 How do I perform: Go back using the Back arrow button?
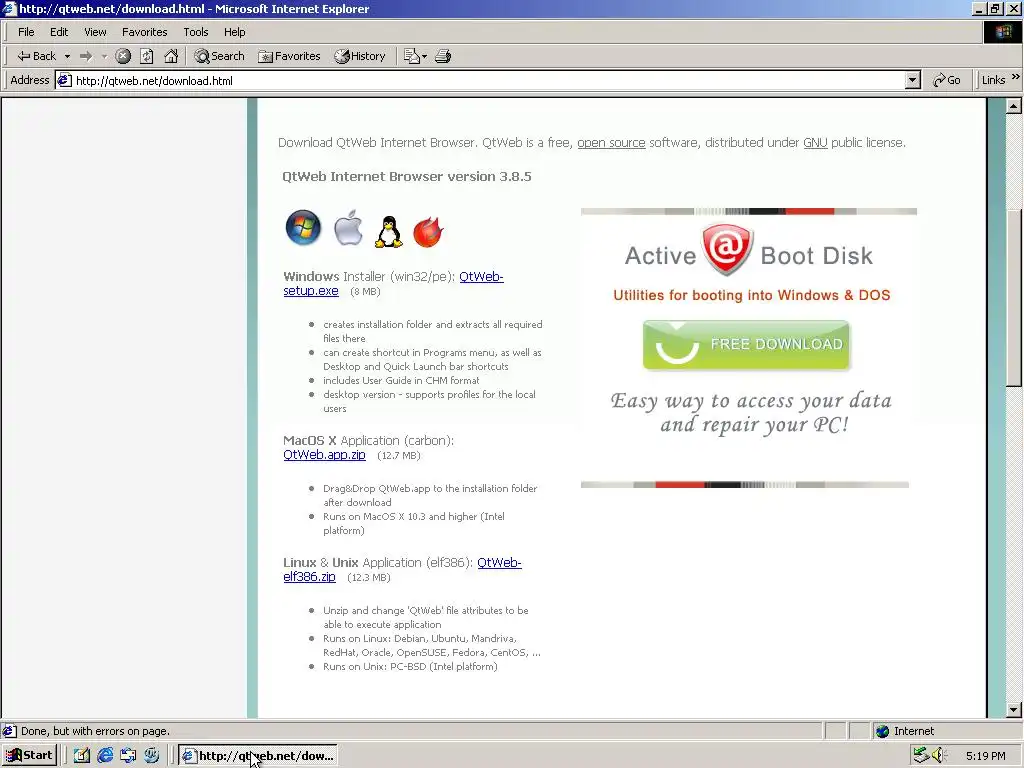[36, 56]
